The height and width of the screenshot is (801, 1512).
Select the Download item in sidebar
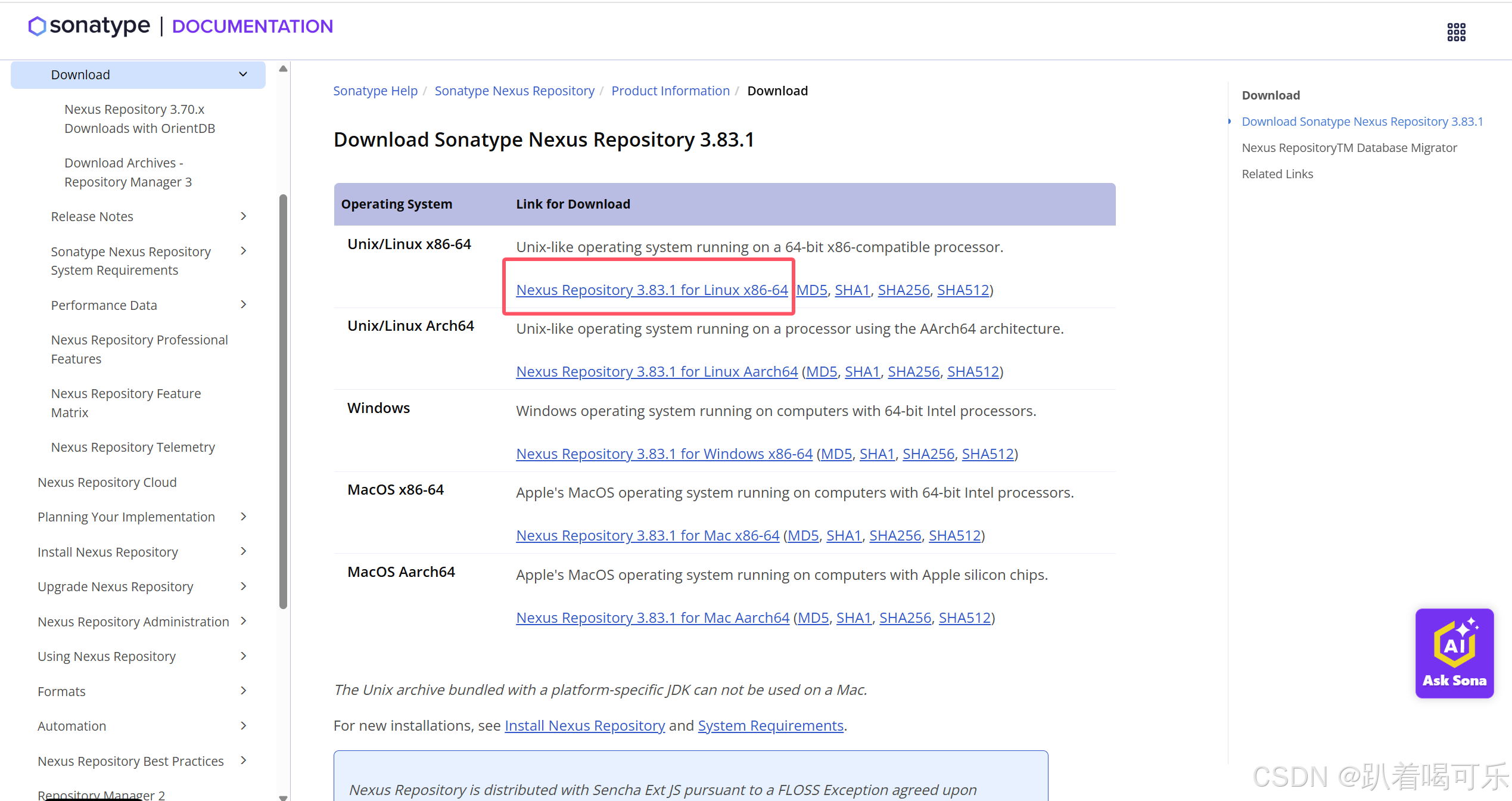pyautogui.click(x=138, y=74)
